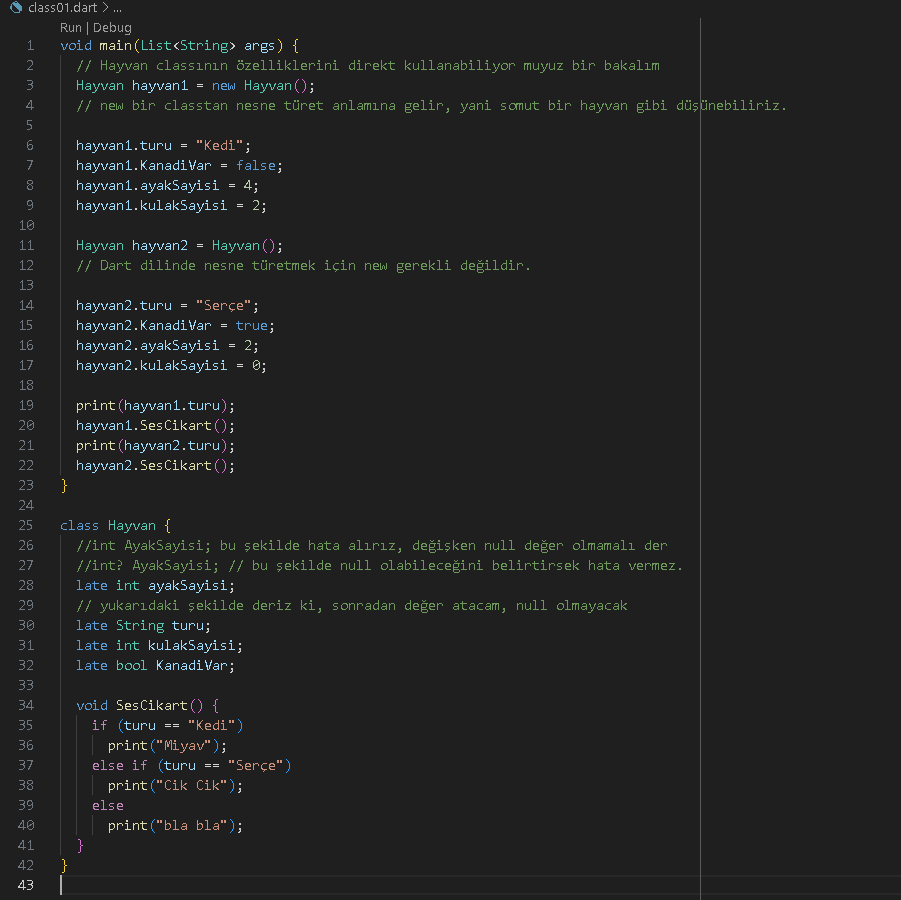Click line number 34 in gutter
The height and width of the screenshot is (900, 901).
26,705
